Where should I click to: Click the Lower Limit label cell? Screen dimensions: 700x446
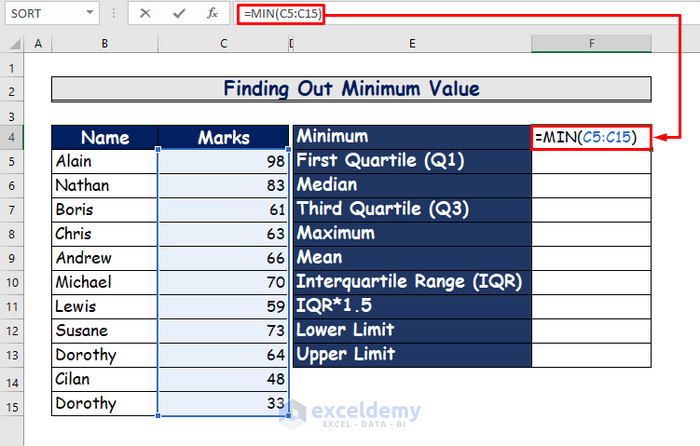(x=412, y=331)
